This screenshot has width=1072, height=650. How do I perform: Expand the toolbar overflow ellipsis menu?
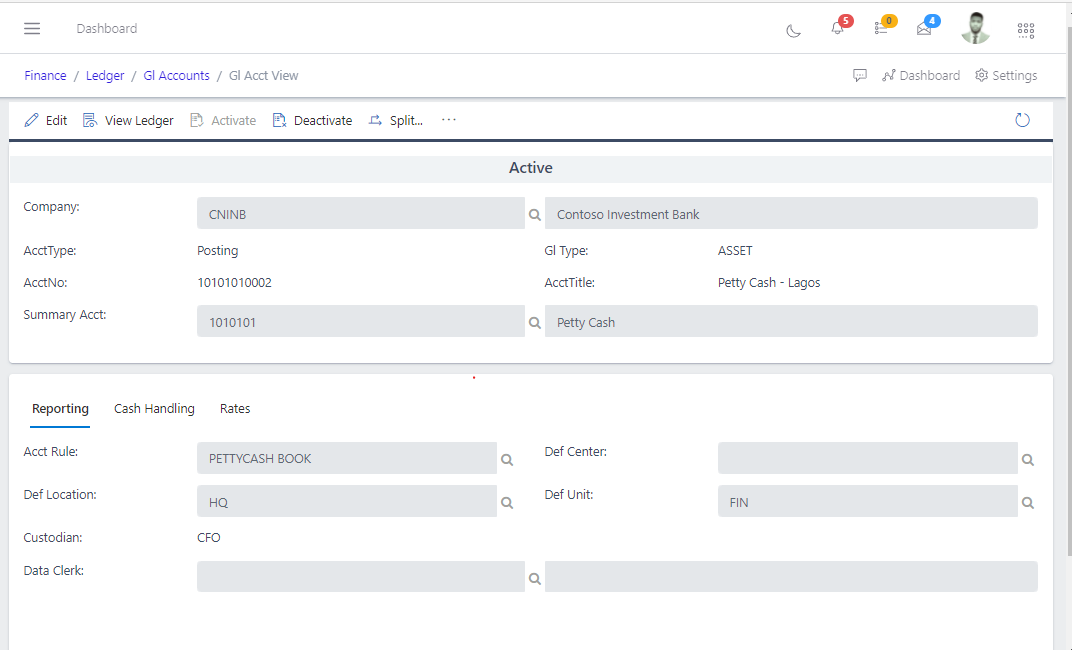[x=448, y=120]
